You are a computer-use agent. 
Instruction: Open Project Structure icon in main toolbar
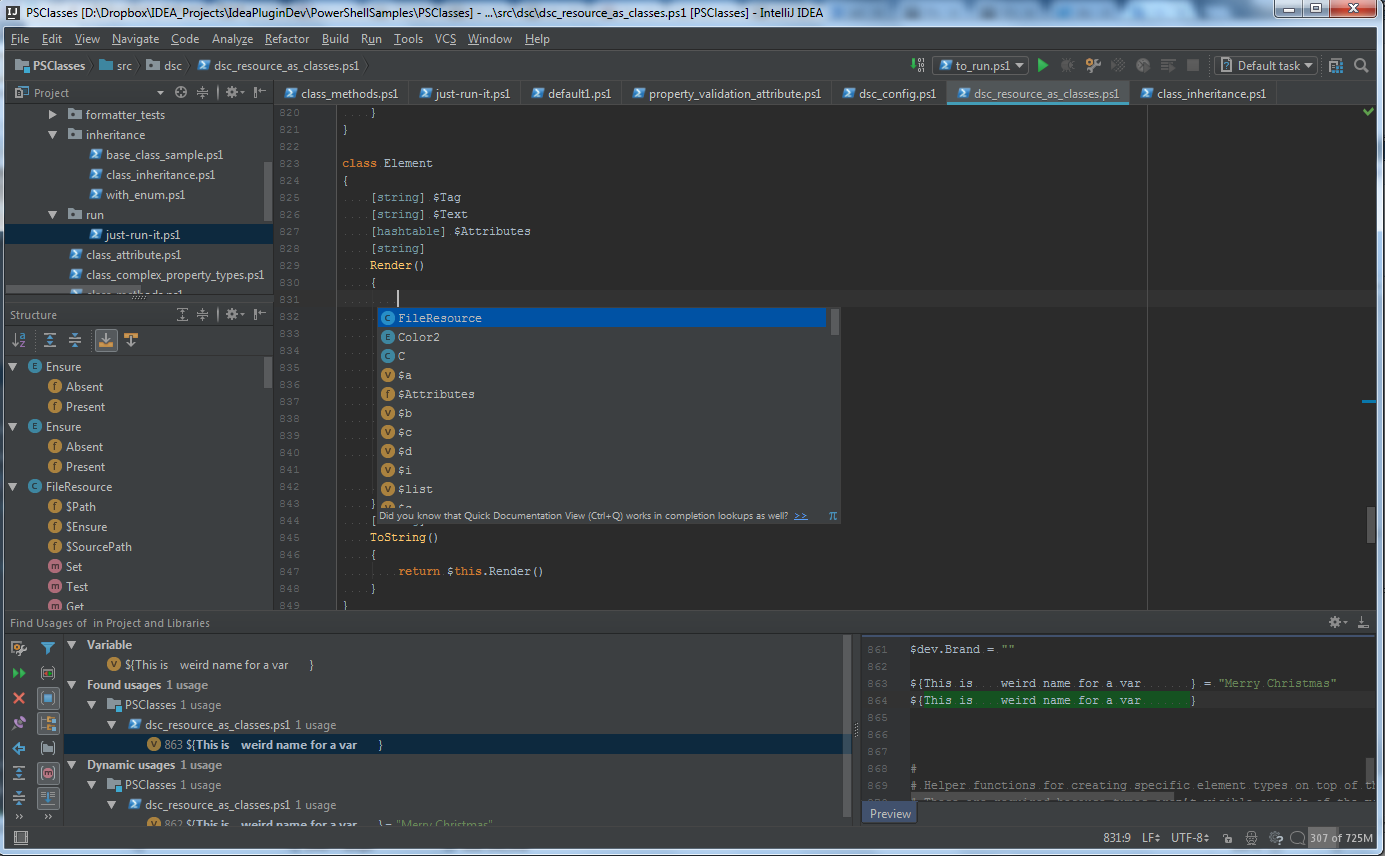click(x=1336, y=65)
